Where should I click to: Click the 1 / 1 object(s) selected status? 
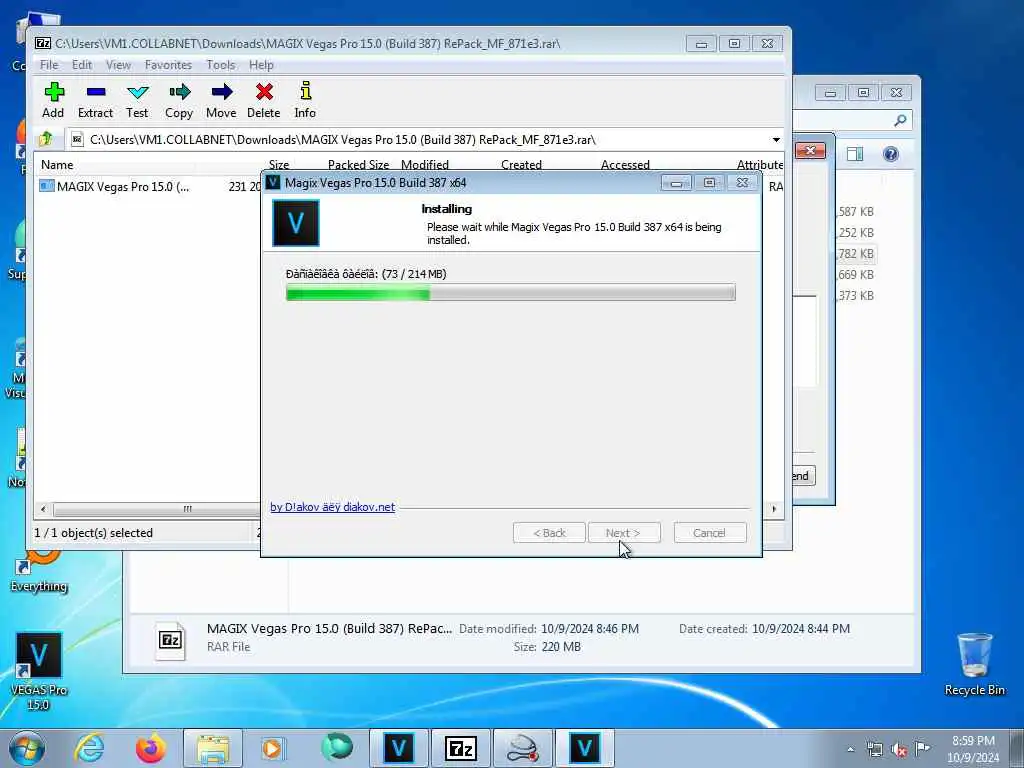93,533
